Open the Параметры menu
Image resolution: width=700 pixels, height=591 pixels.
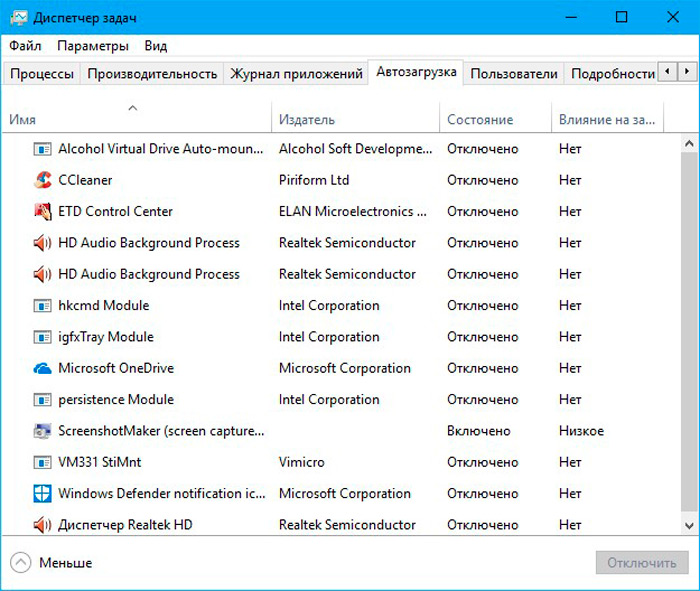[x=93, y=46]
